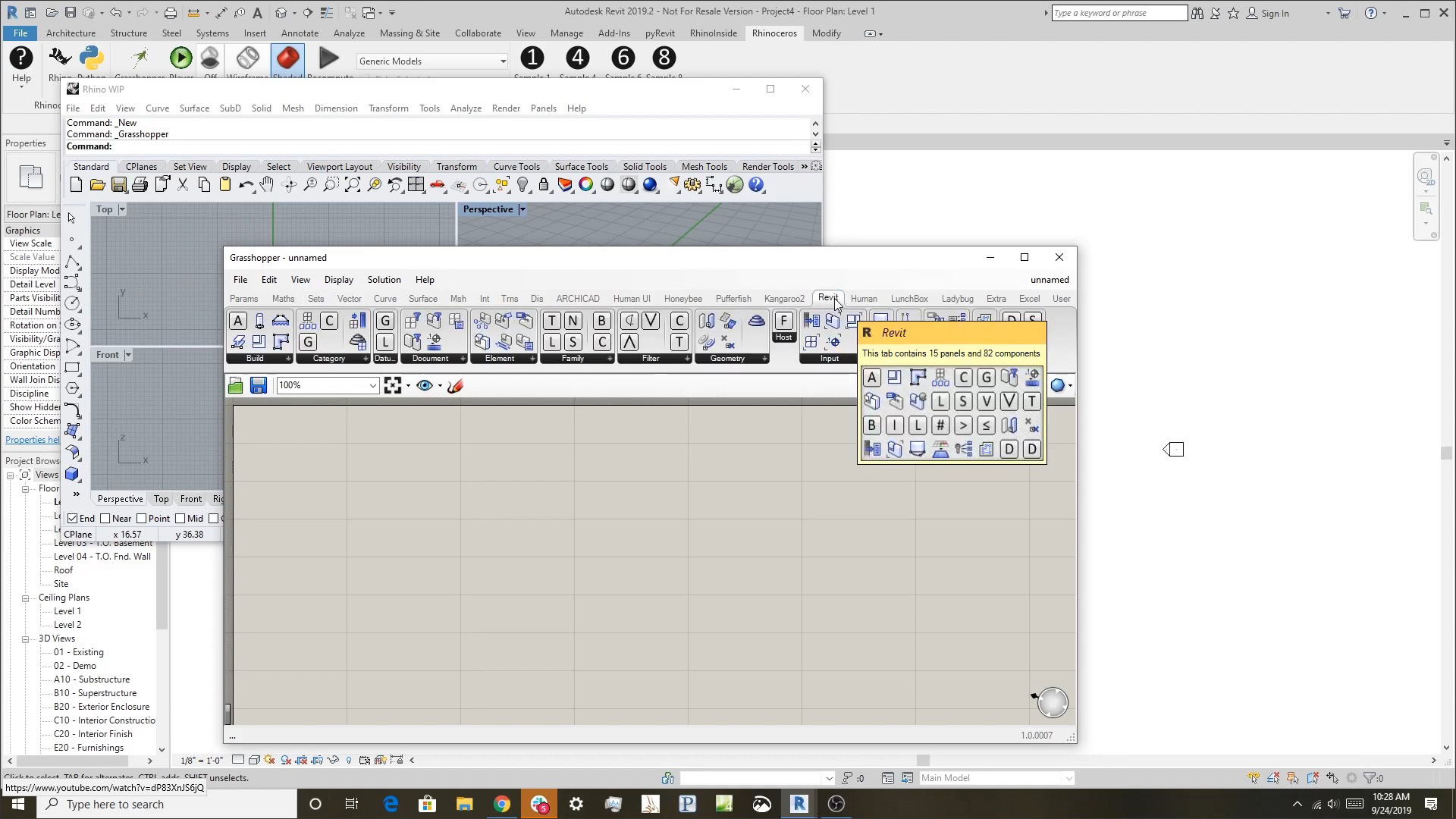Load Sample 8 from the ribbon
1456x819 pixels.
tap(664, 58)
